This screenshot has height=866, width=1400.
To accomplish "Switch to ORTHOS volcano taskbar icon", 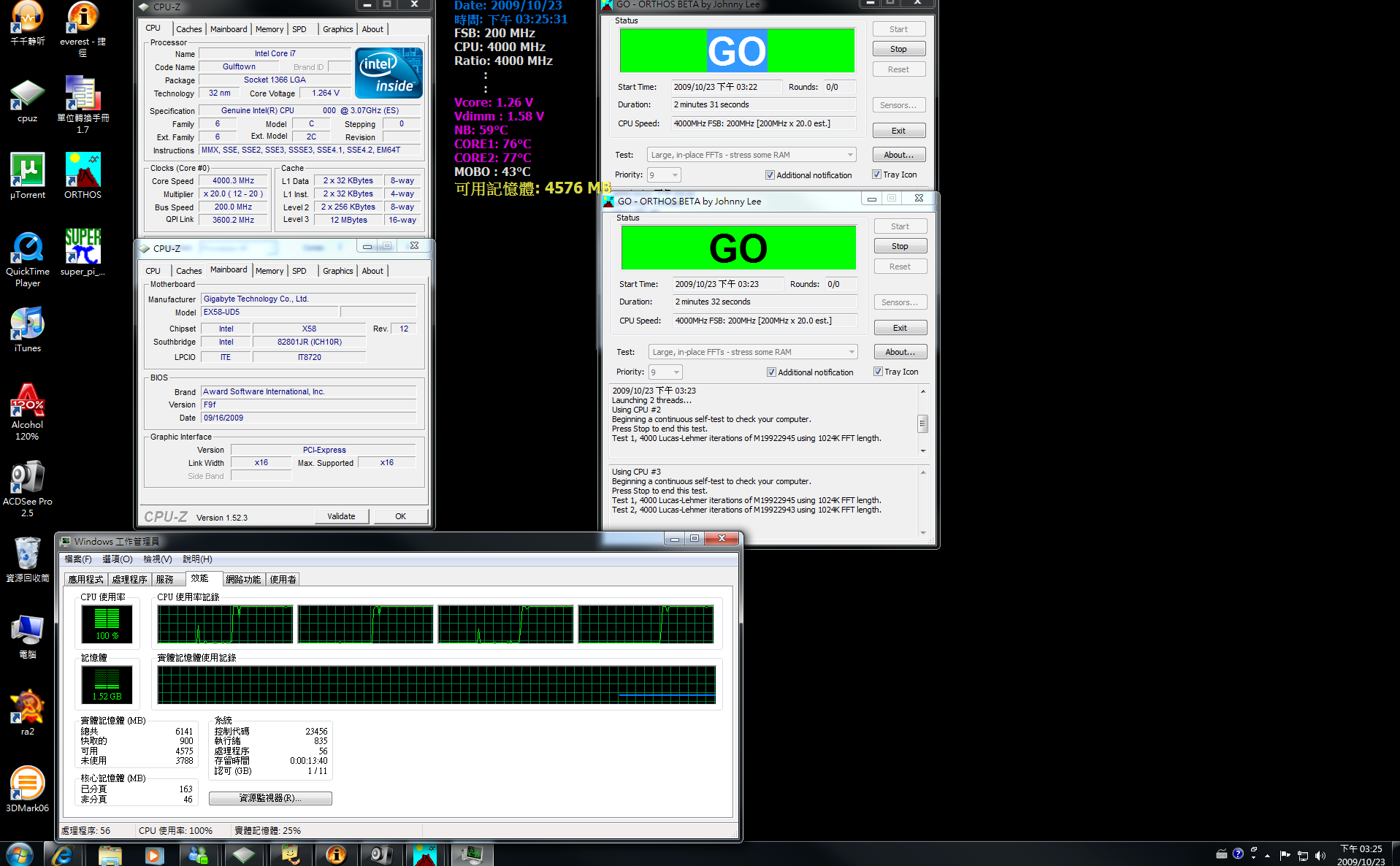I will (424, 854).
